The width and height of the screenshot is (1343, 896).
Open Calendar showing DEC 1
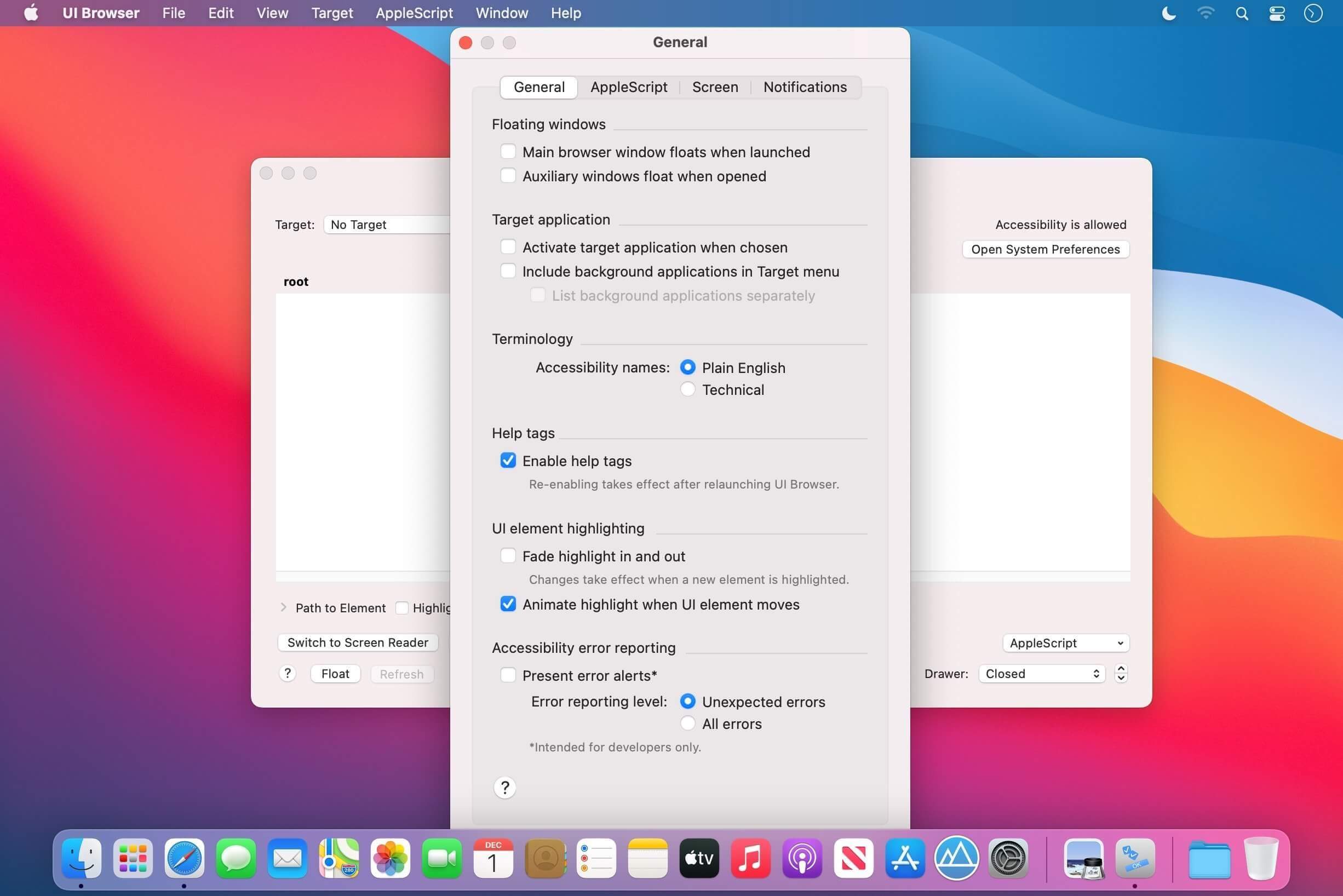click(493, 858)
